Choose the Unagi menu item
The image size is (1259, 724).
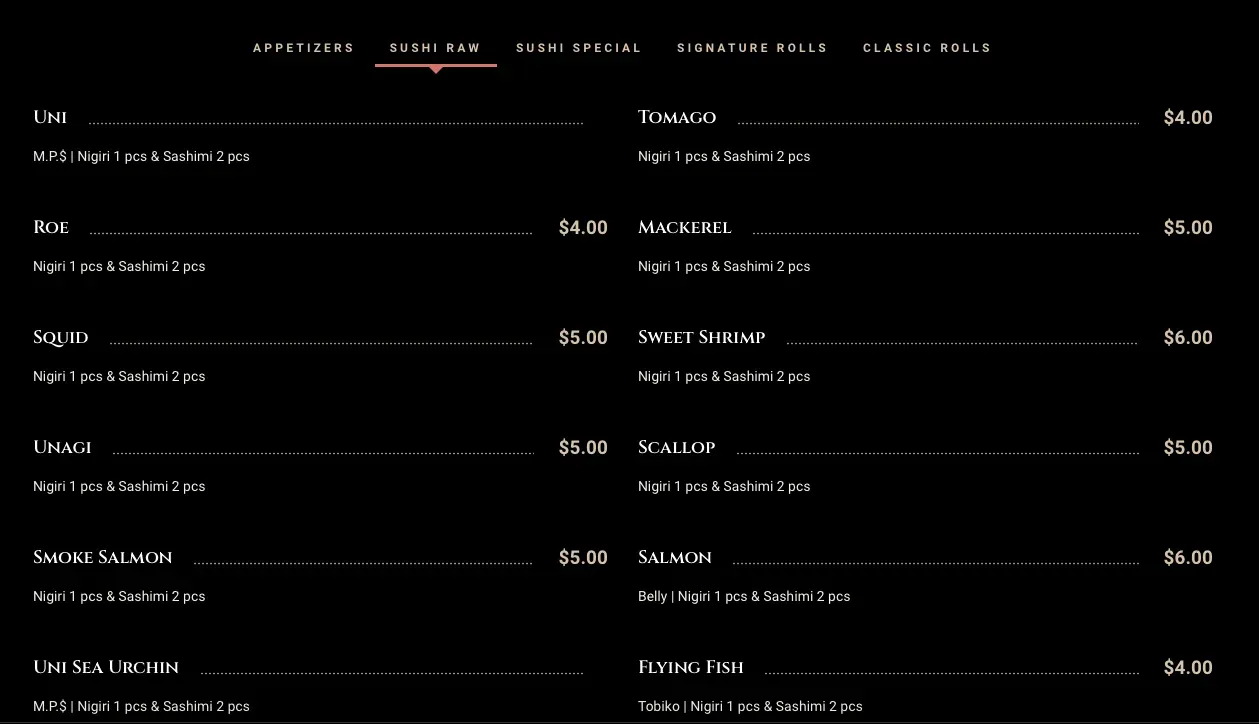pos(62,447)
